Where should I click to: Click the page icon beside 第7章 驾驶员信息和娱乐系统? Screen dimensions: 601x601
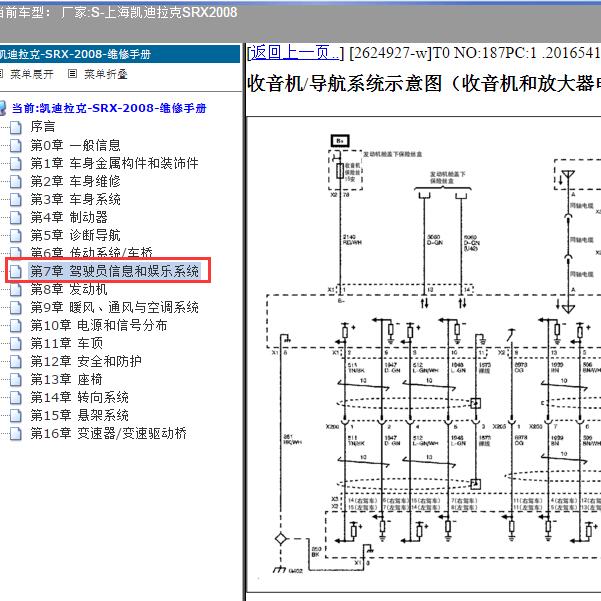[16, 271]
